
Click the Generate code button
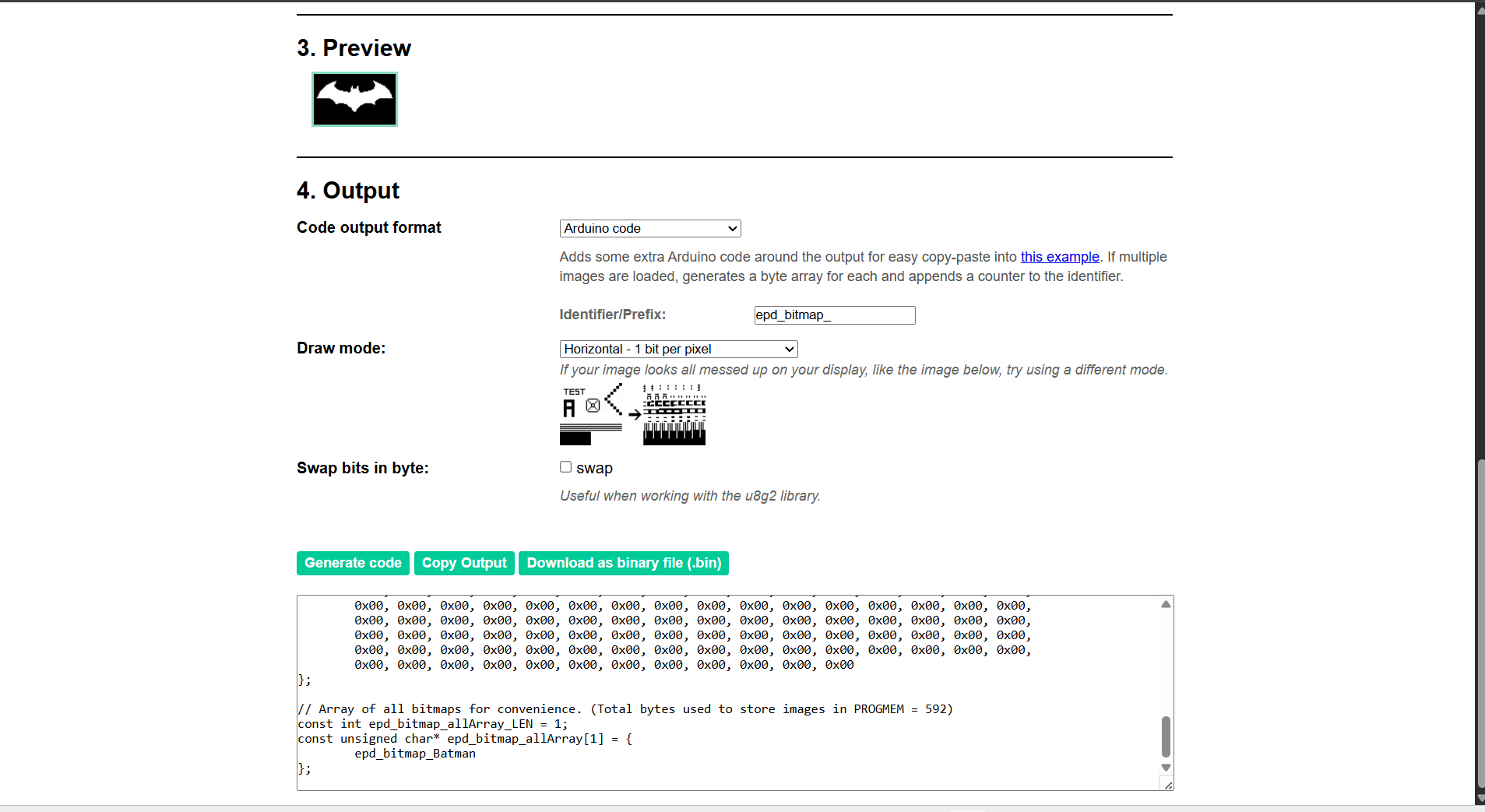(x=353, y=563)
